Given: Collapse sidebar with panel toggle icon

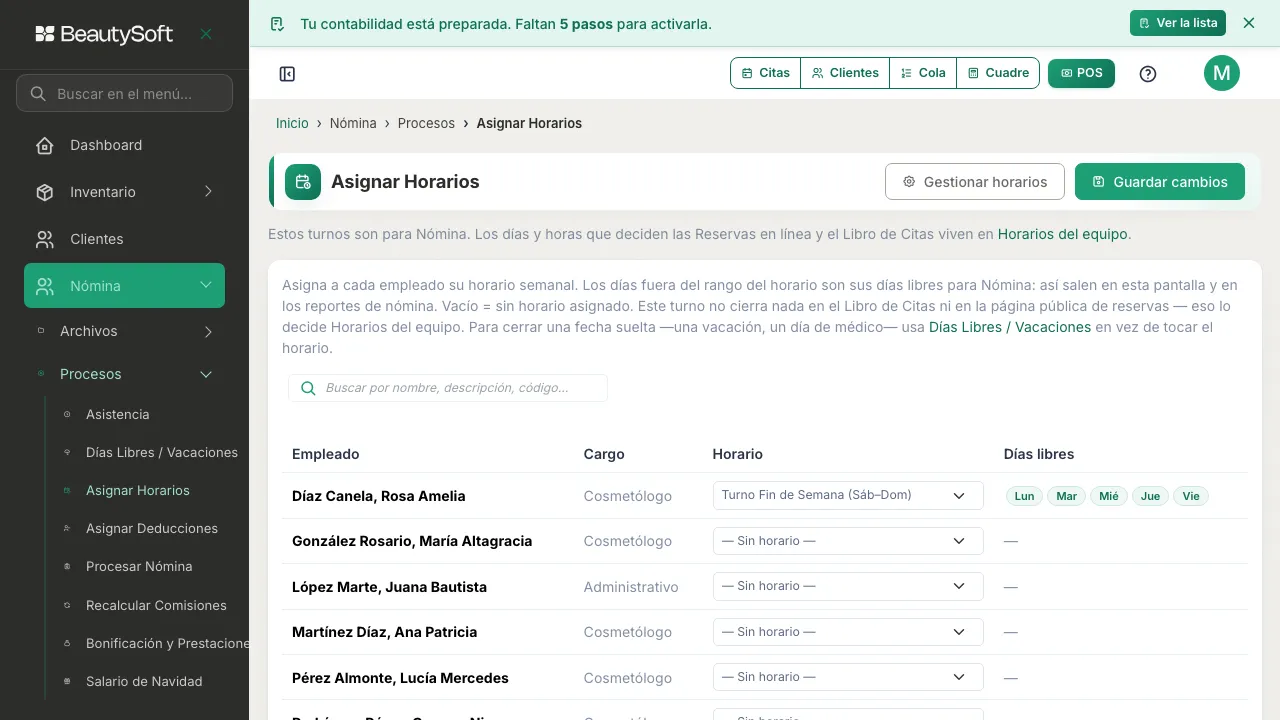Looking at the screenshot, I should 287,74.
